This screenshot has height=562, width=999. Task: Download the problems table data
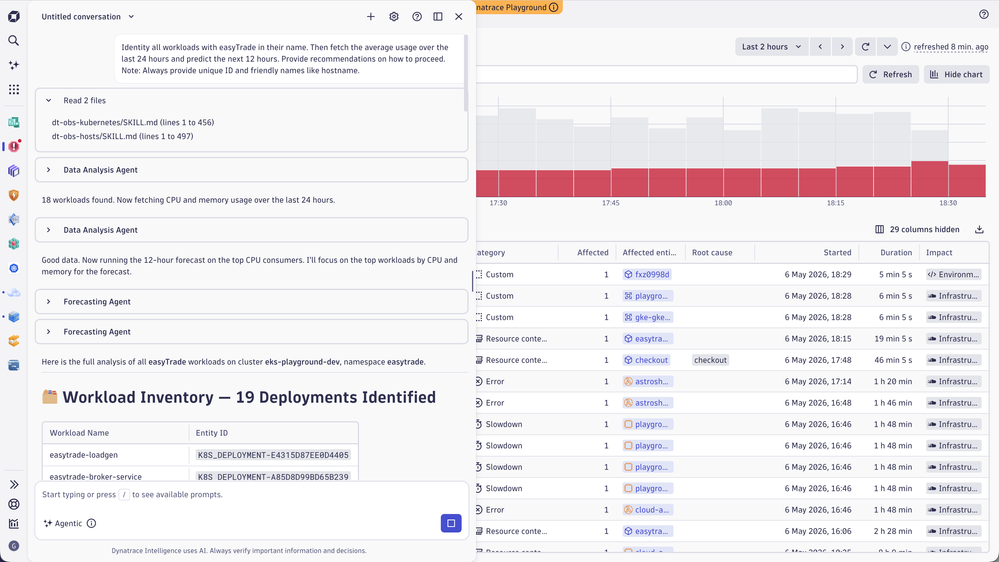(979, 229)
